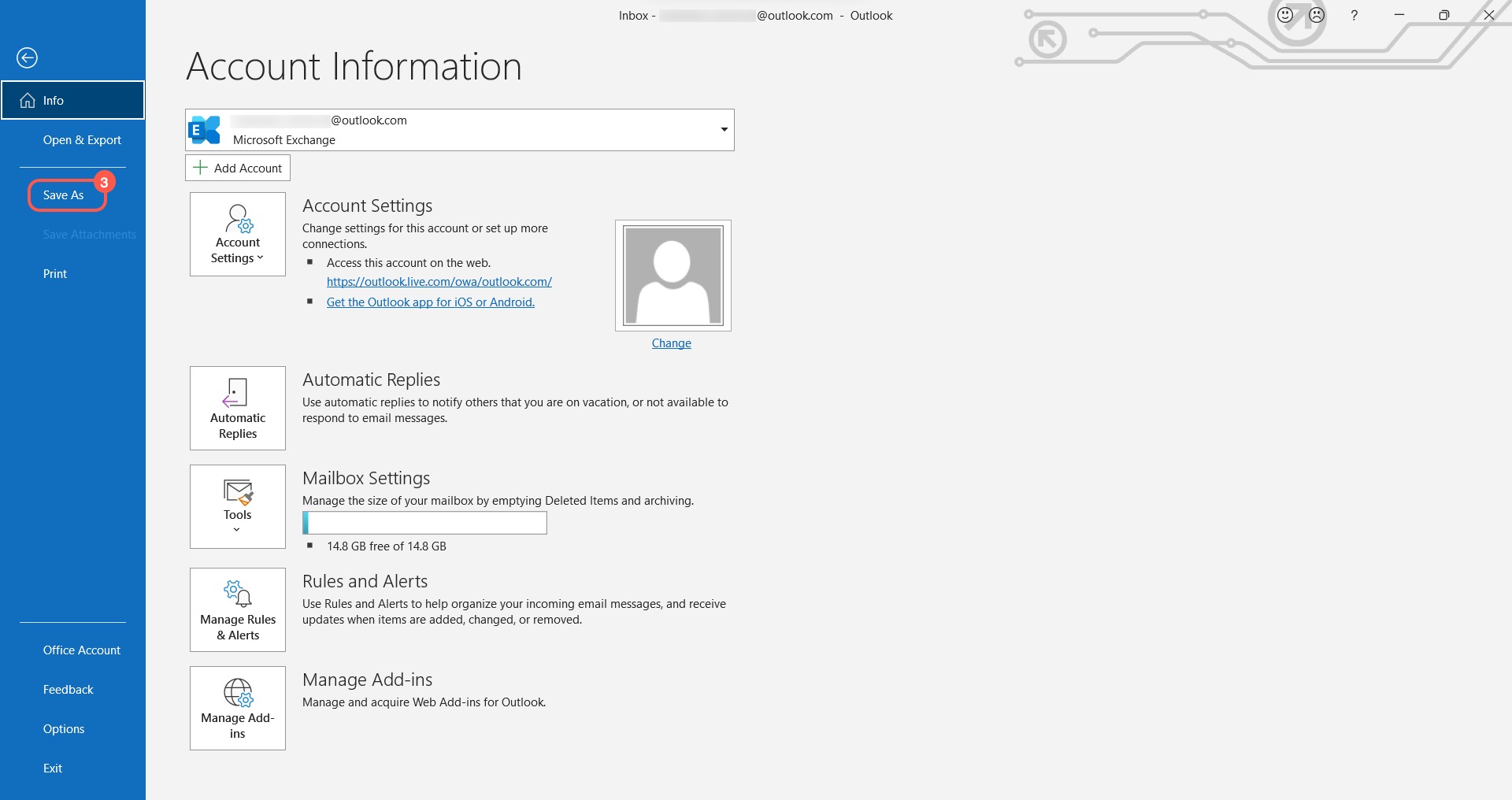Open the Account Settings icon button
The width and height of the screenshot is (1512, 800).
pyautogui.click(x=238, y=234)
